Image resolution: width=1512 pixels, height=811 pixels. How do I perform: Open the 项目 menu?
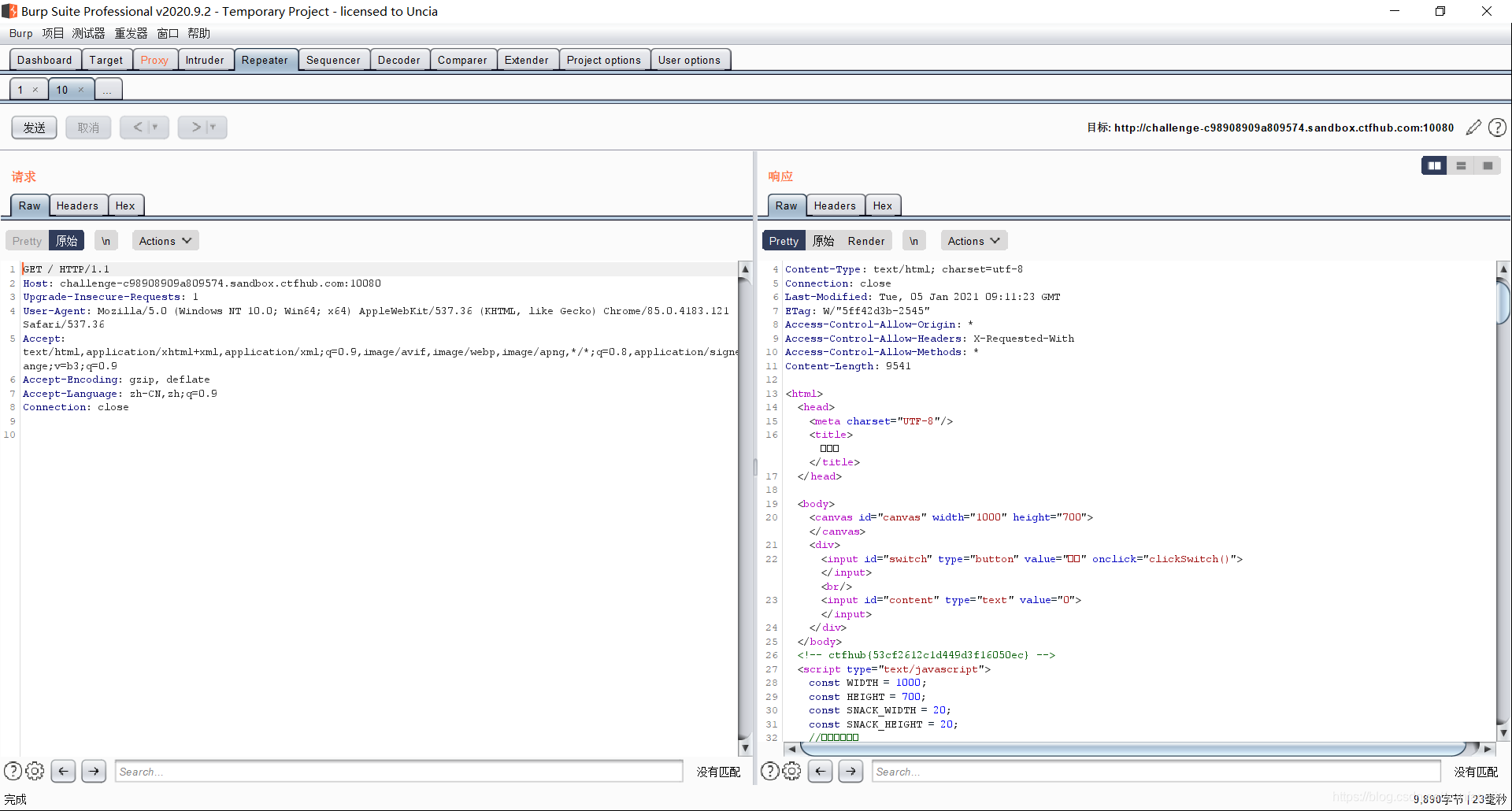53,33
